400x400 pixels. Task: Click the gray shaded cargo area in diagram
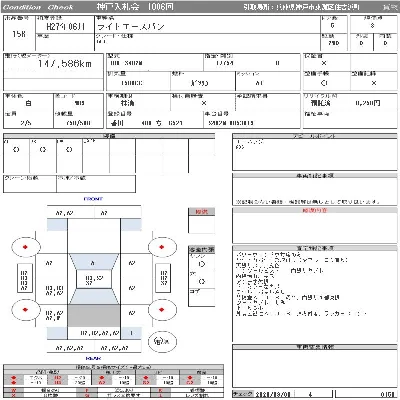[94, 315]
